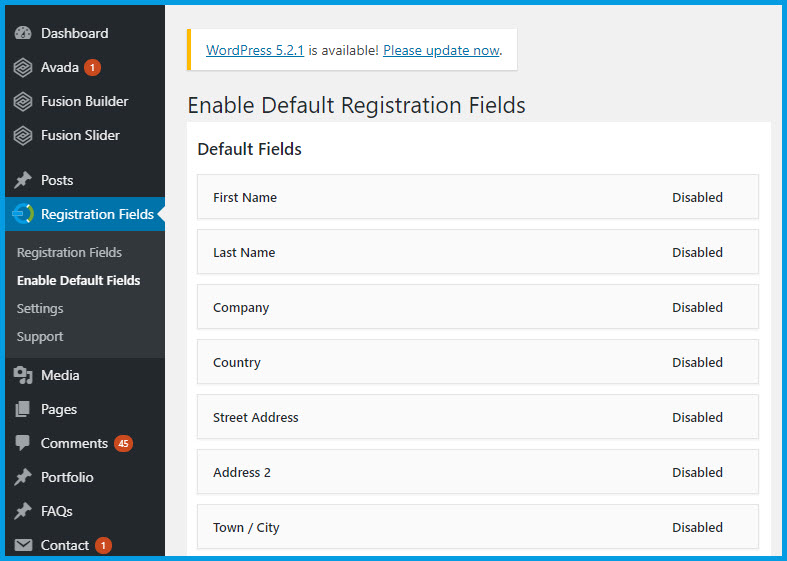The image size is (787, 561).
Task: Click the Posts pushpin icon
Action: coord(23,180)
